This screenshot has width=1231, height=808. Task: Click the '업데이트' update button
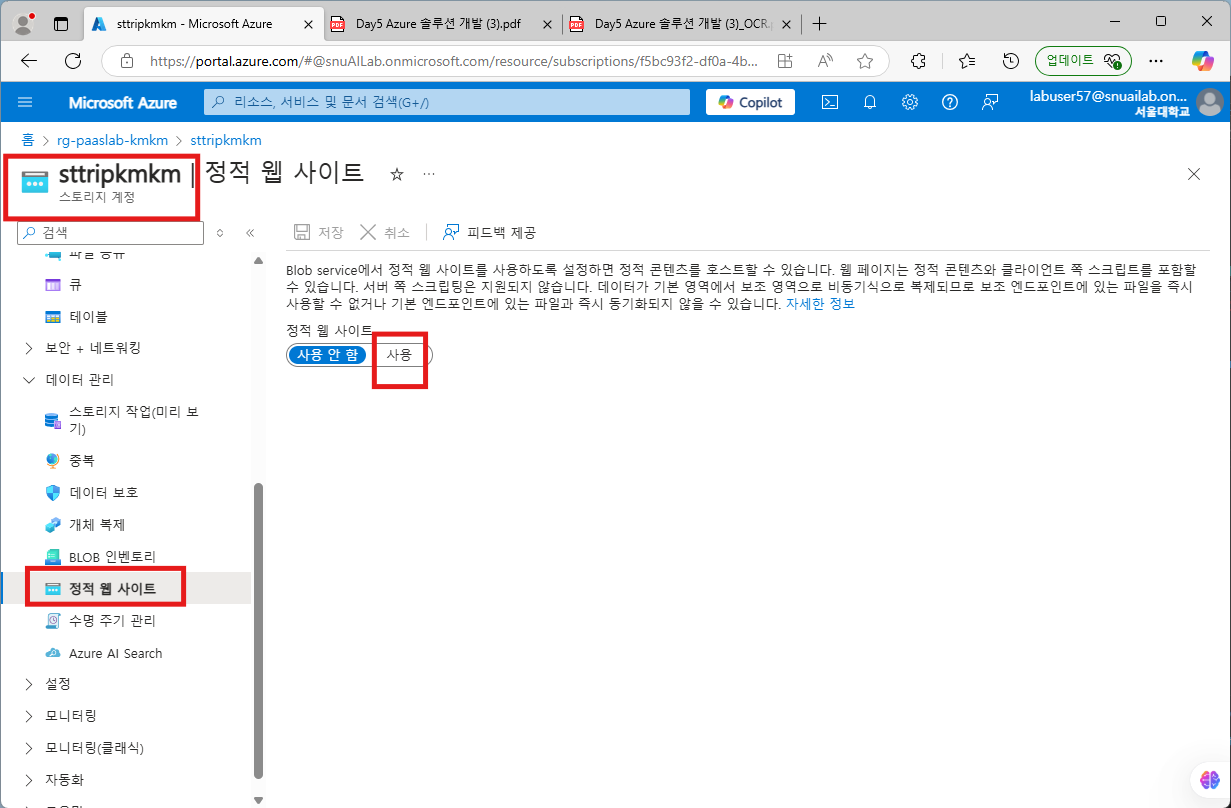pos(1083,61)
